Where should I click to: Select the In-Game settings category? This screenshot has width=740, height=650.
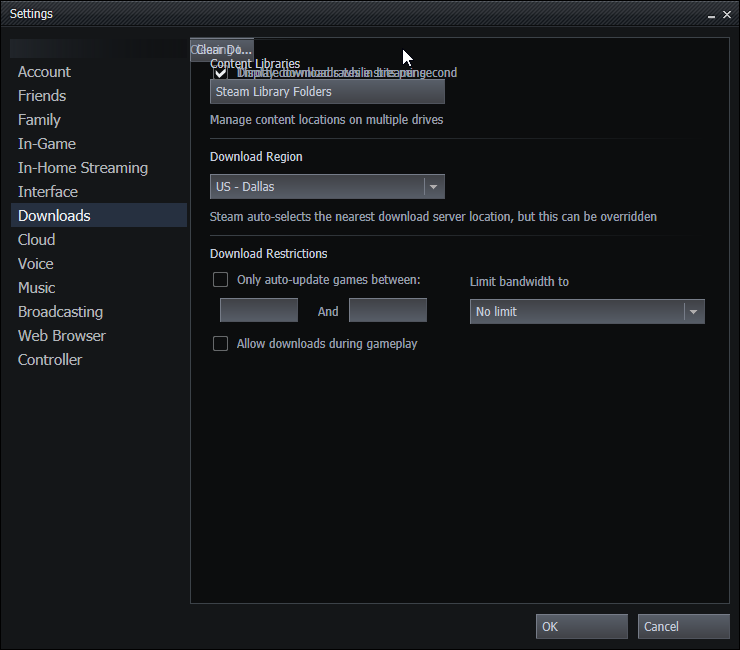point(99,144)
